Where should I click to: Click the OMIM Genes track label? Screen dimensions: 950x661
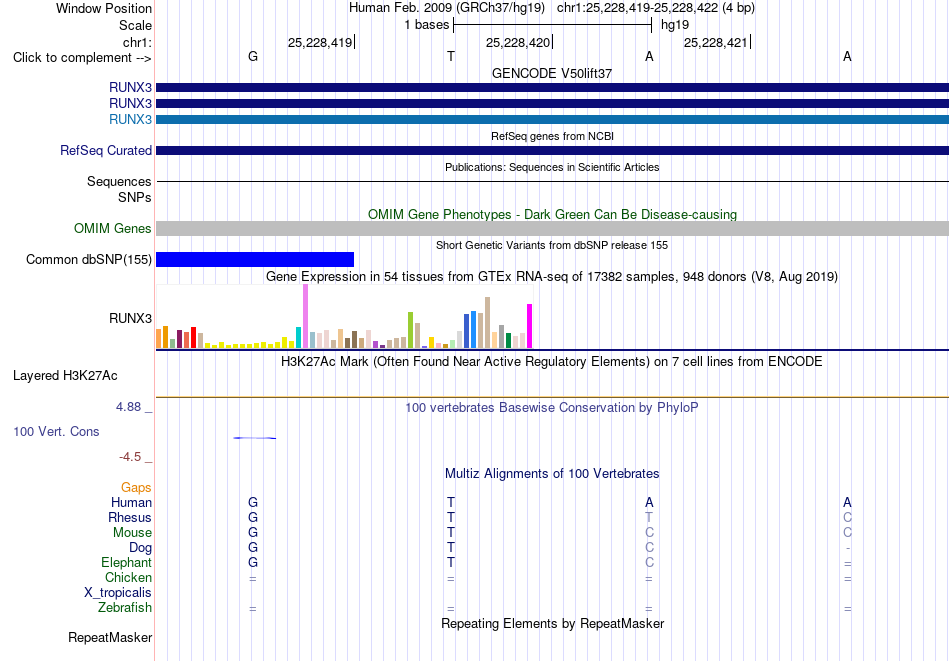pos(113,228)
